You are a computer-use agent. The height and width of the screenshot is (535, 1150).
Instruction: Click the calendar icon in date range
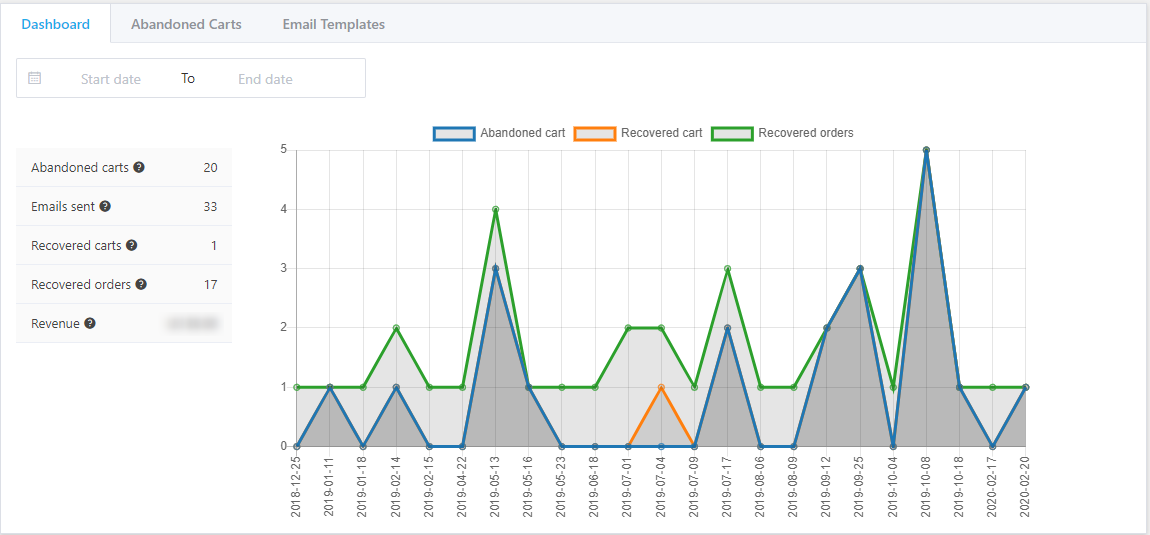[35, 78]
